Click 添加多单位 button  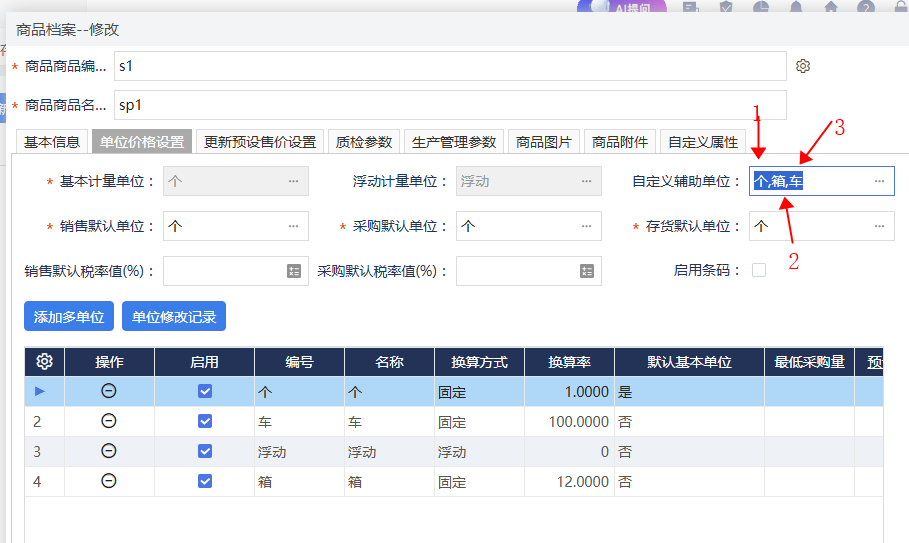coord(69,316)
